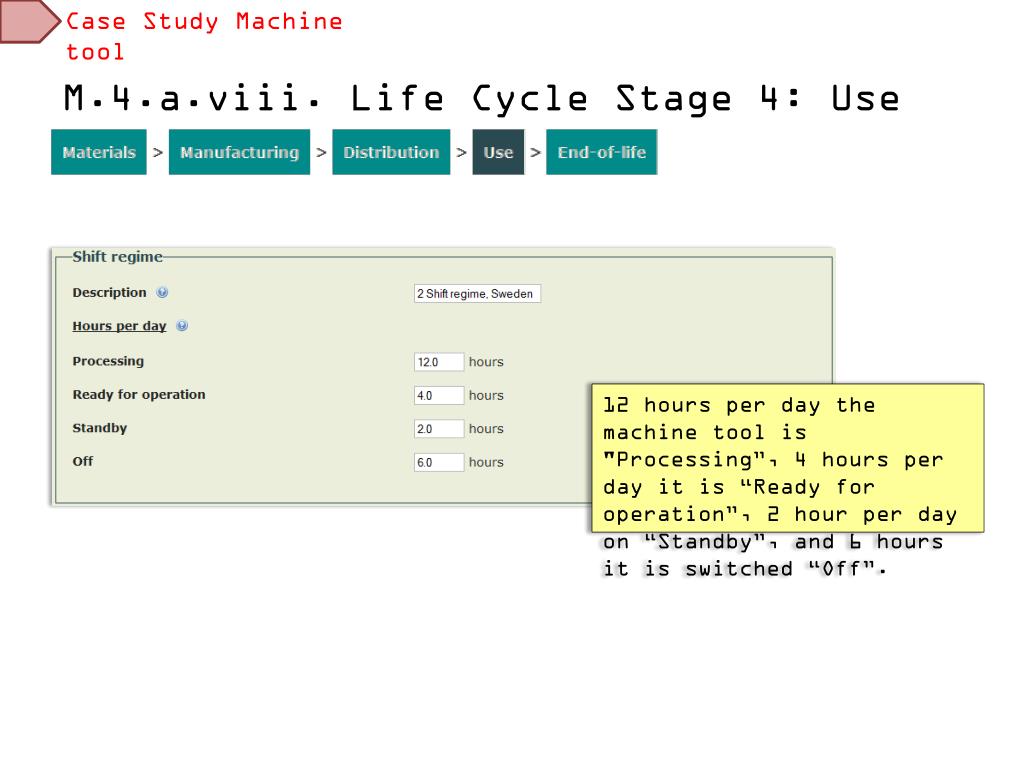Click the Processing row label
This screenshot has height=768, width=1024.
click(108, 361)
